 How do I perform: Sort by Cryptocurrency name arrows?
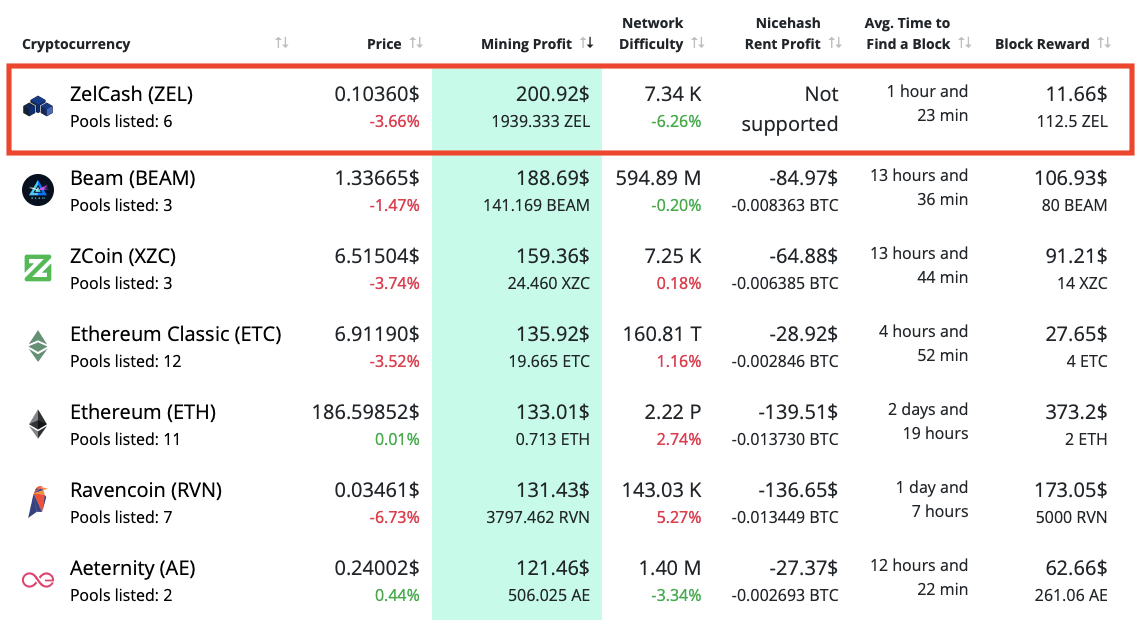point(282,43)
